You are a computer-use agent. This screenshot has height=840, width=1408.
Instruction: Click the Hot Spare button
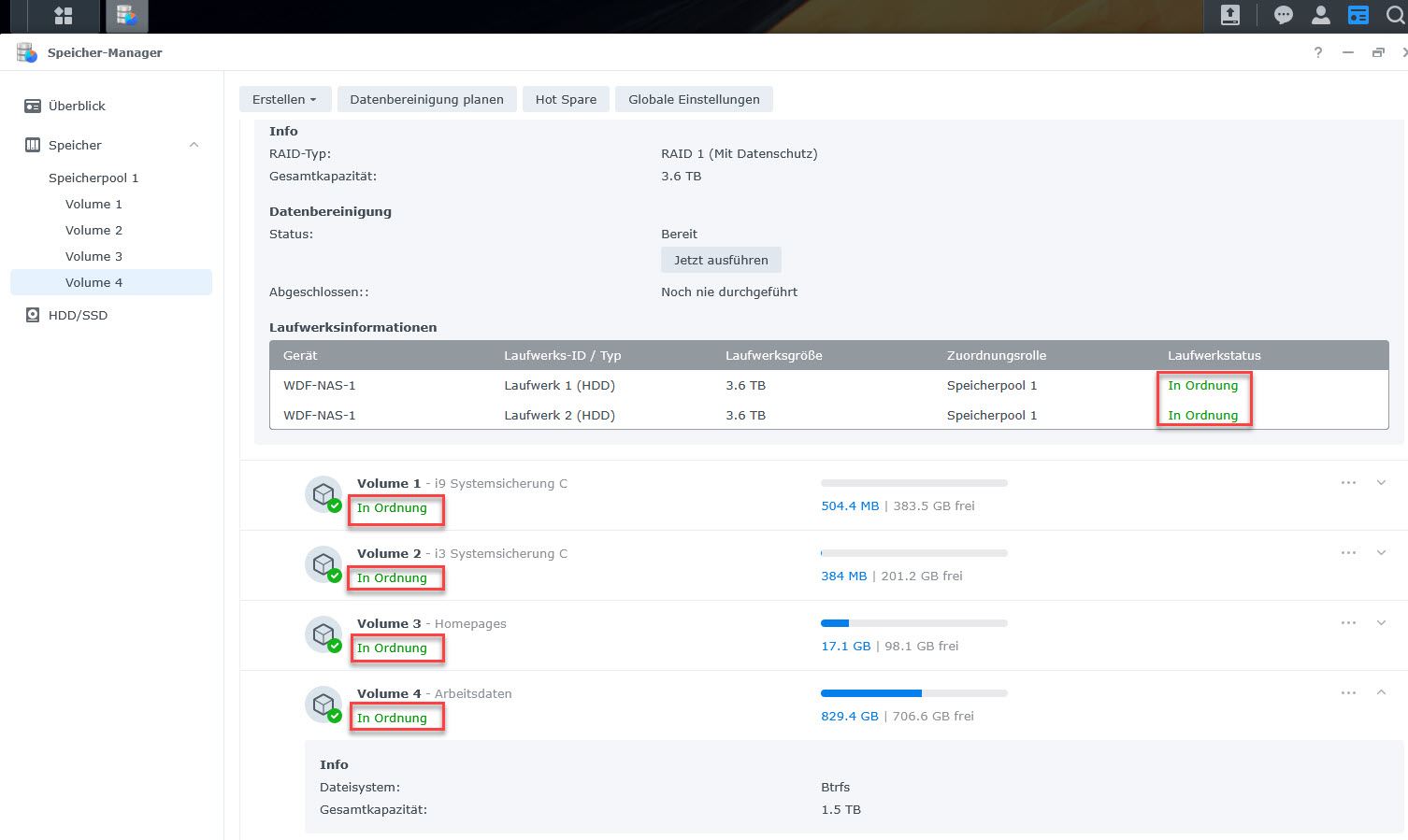point(566,100)
